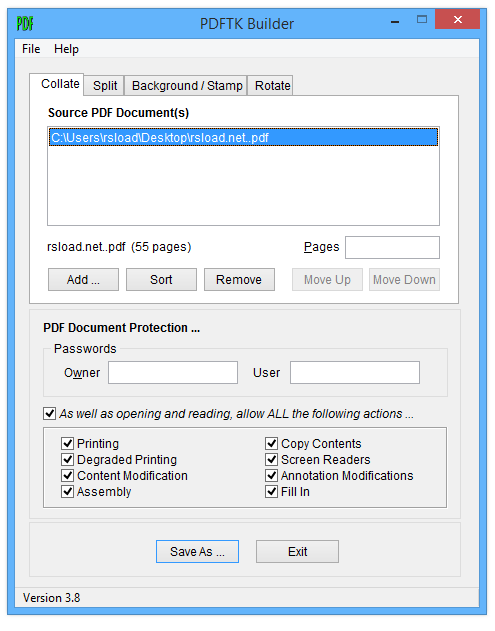Focus the User password field
This screenshot has height=631, width=495.
pyautogui.click(x=355, y=373)
